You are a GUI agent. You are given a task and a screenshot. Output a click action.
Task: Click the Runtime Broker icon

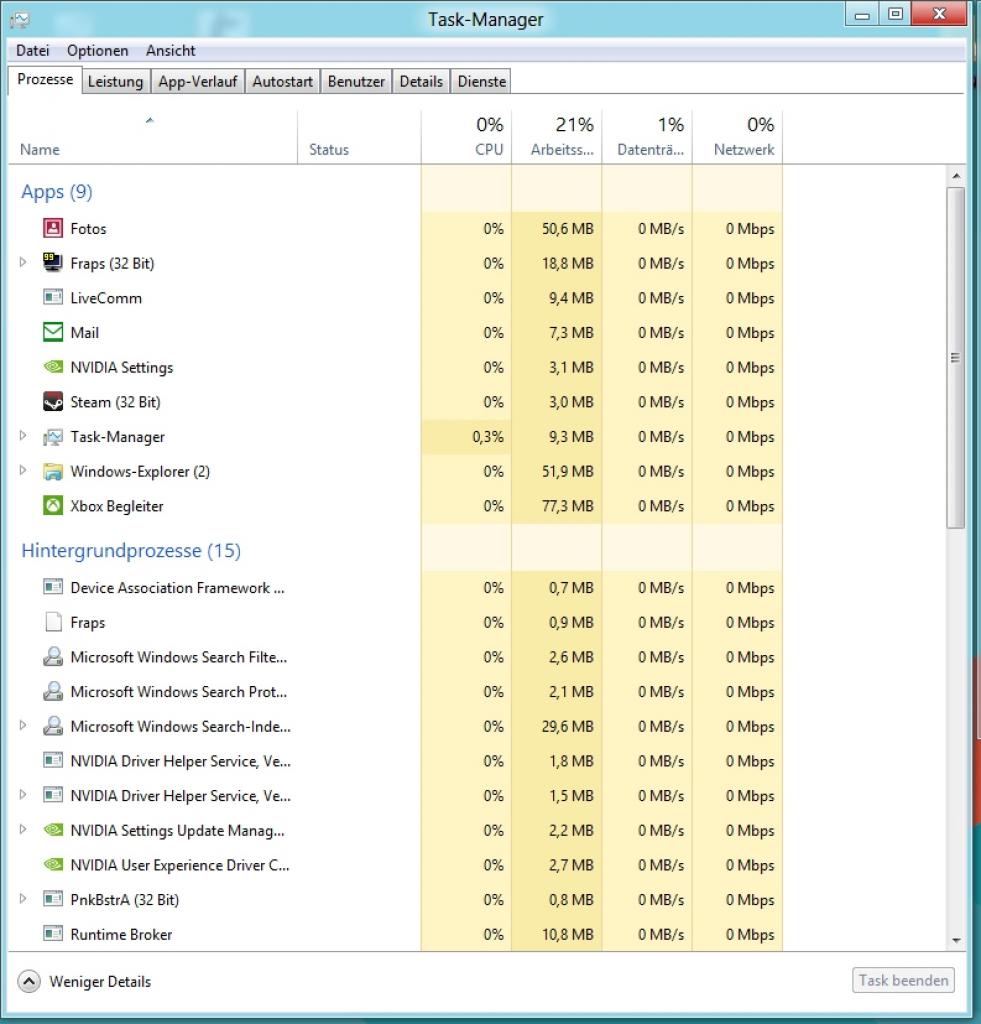(x=53, y=933)
